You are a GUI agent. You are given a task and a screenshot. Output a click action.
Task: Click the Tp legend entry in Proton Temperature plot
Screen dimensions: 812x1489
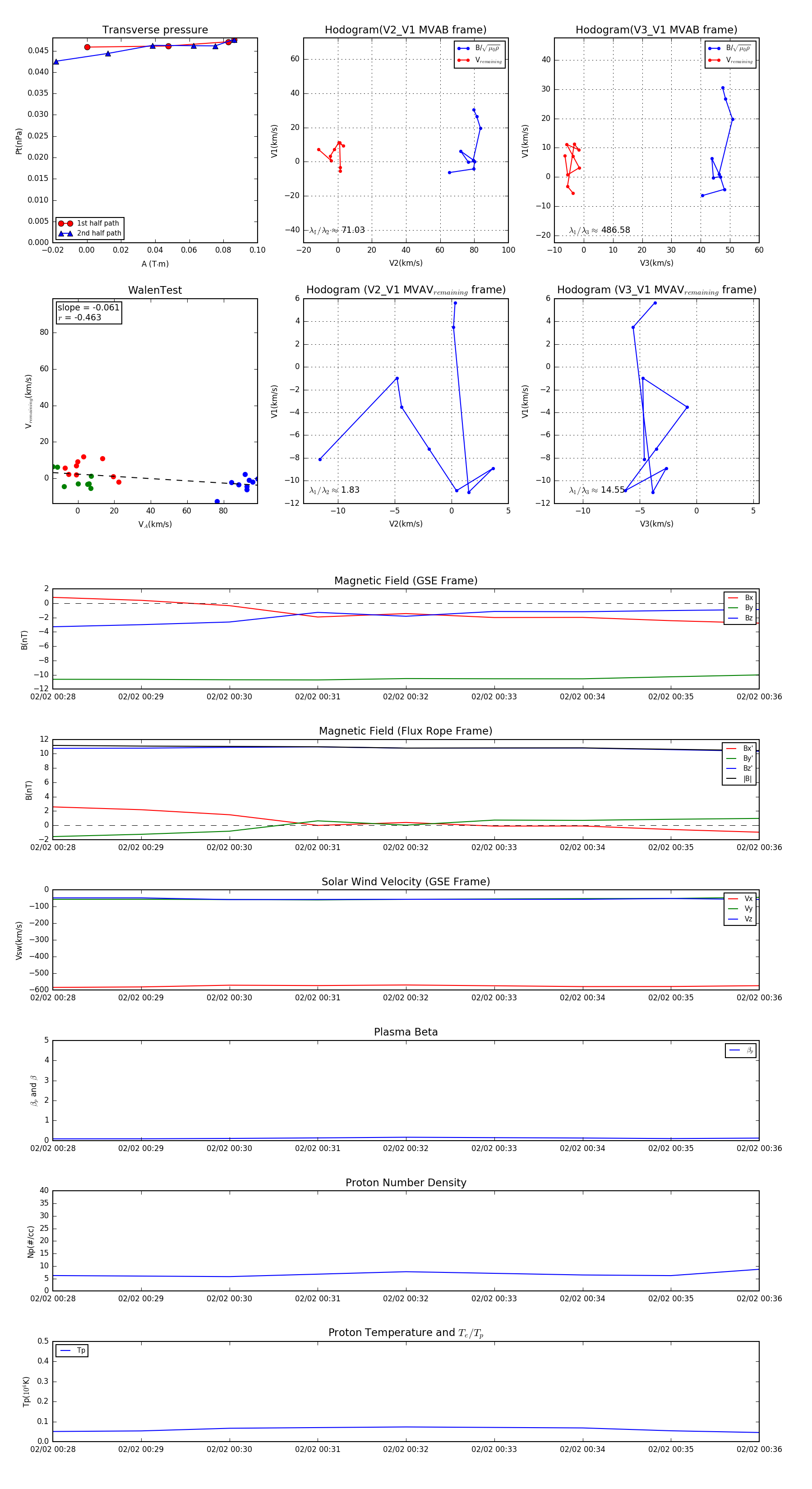coord(72,1350)
